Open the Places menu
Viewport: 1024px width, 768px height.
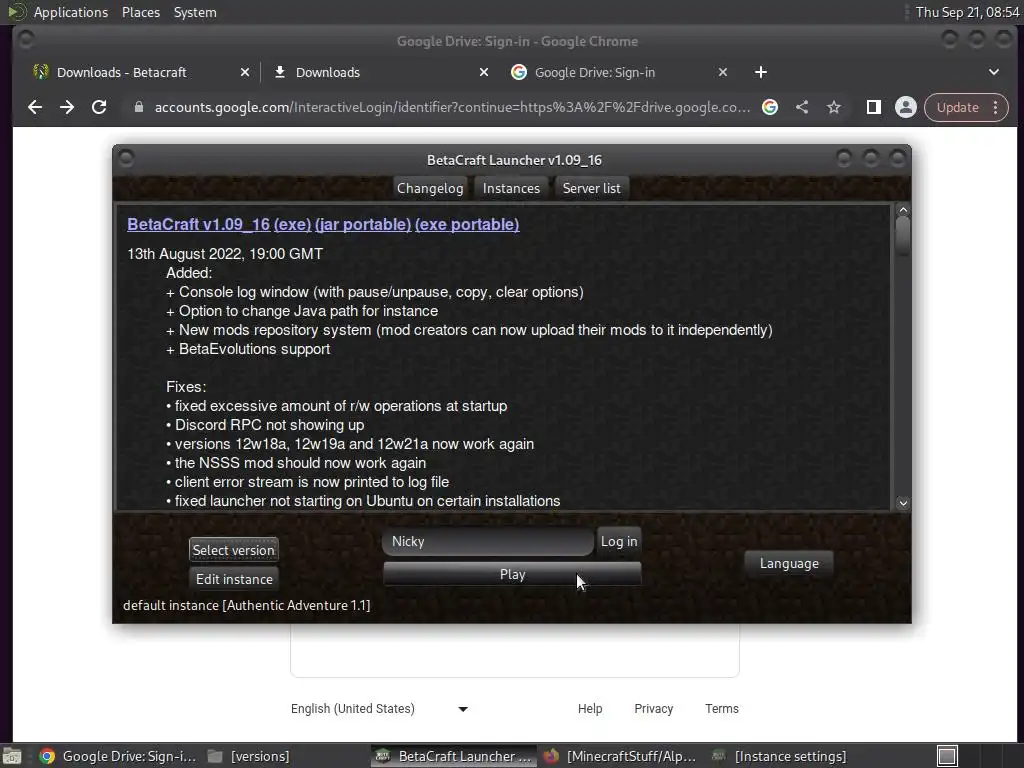140,12
